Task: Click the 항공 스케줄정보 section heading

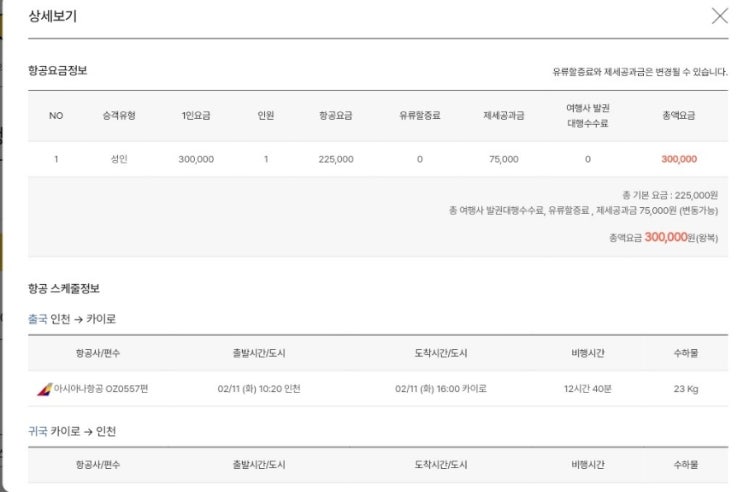Action: pyautogui.click(x=64, y=288)
